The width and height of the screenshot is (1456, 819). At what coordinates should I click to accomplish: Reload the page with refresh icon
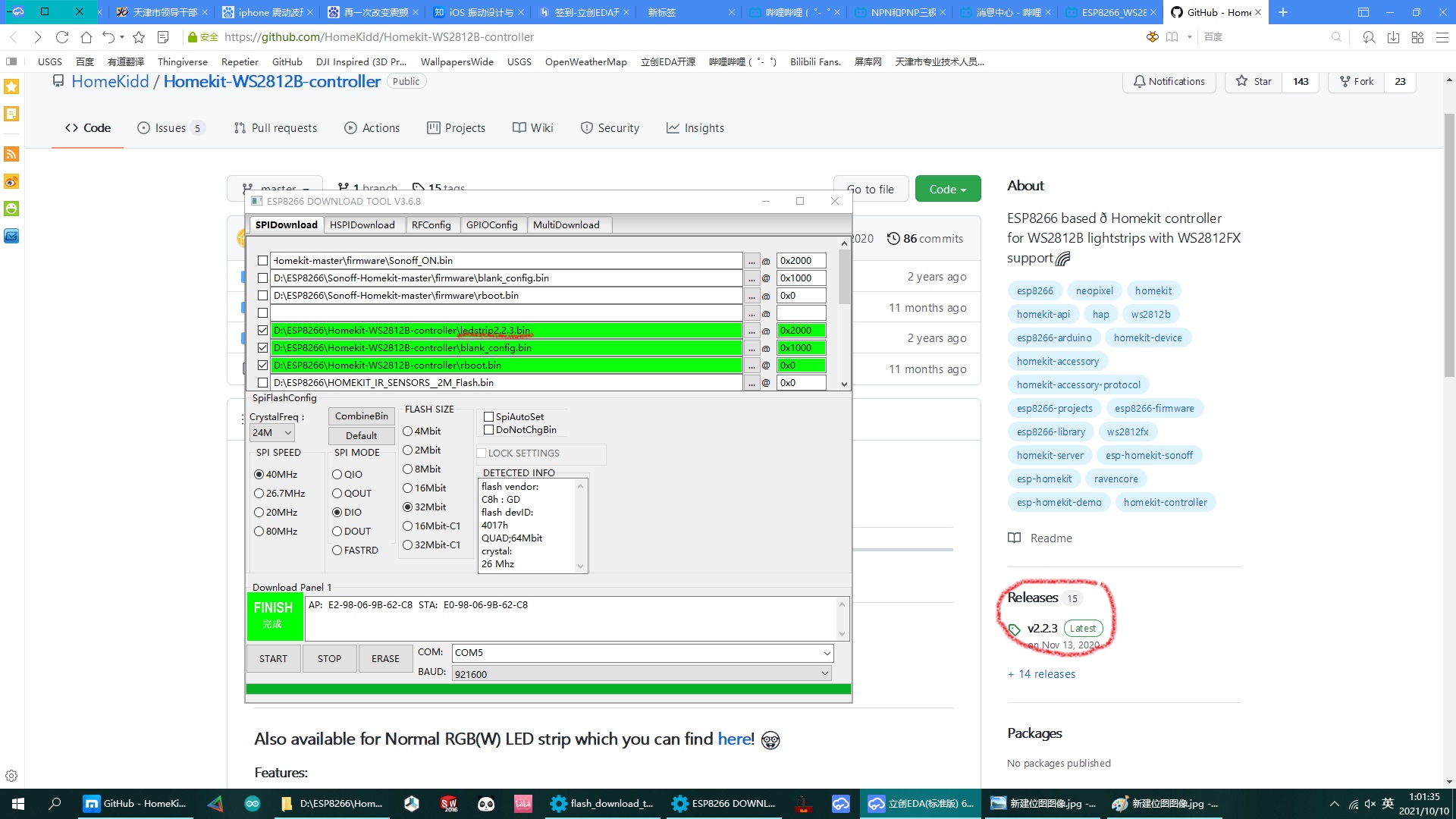coord(62,37)
